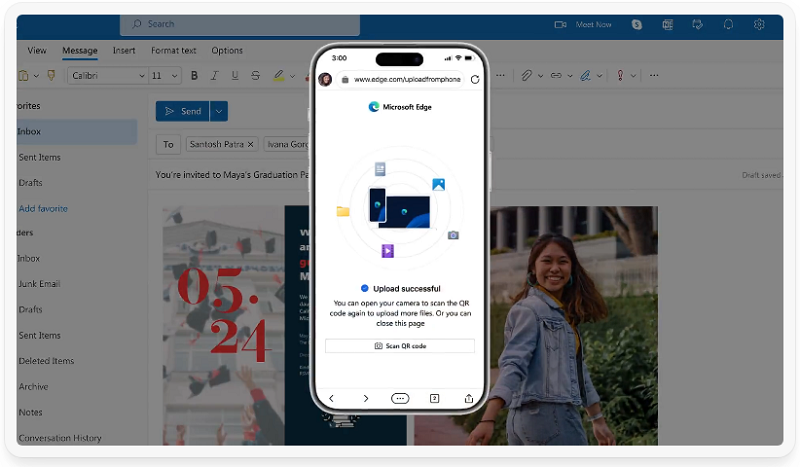Apply italic formatting from the ribbon
This screenshot has height=467, width=800.
tap(213, 75)
